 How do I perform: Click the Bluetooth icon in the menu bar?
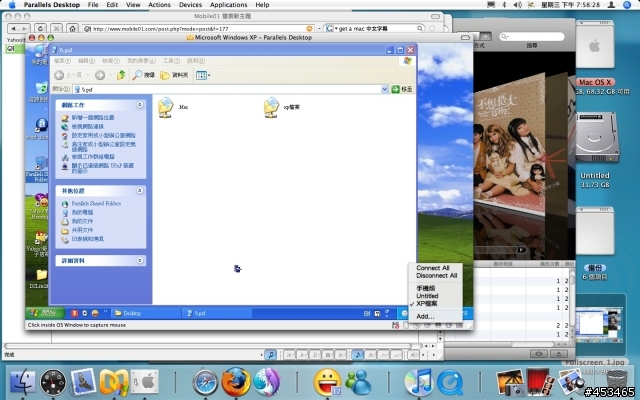click(x=504, y=5)
